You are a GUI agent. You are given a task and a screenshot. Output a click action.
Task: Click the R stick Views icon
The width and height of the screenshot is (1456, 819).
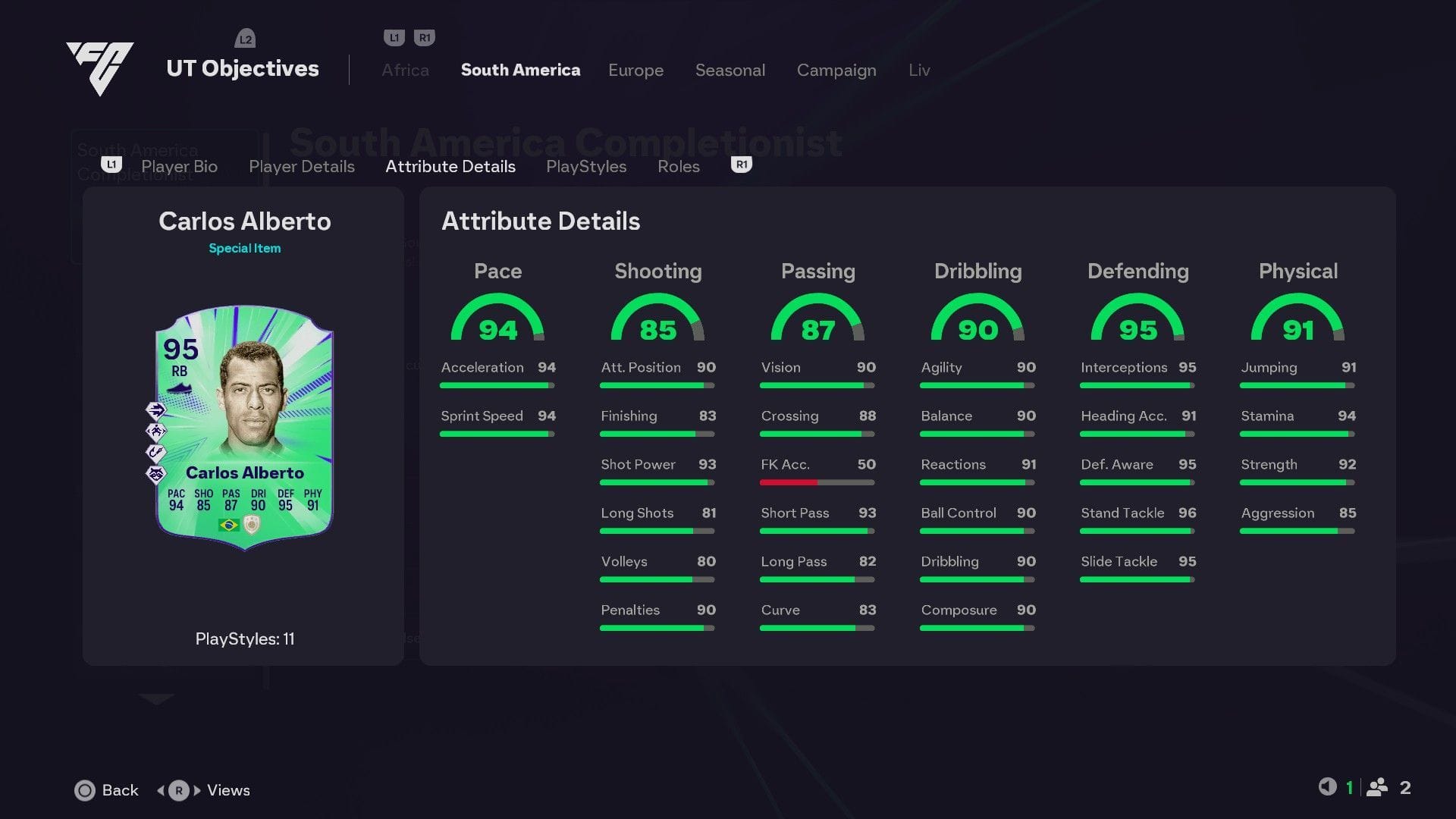179,790
